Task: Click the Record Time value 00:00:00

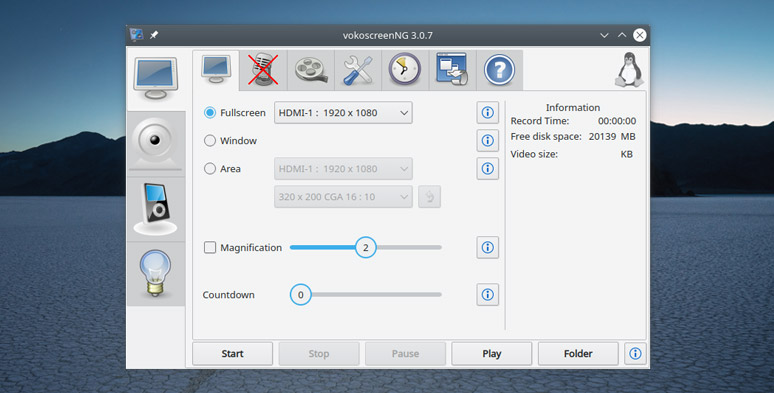Action: pos(617,121)
